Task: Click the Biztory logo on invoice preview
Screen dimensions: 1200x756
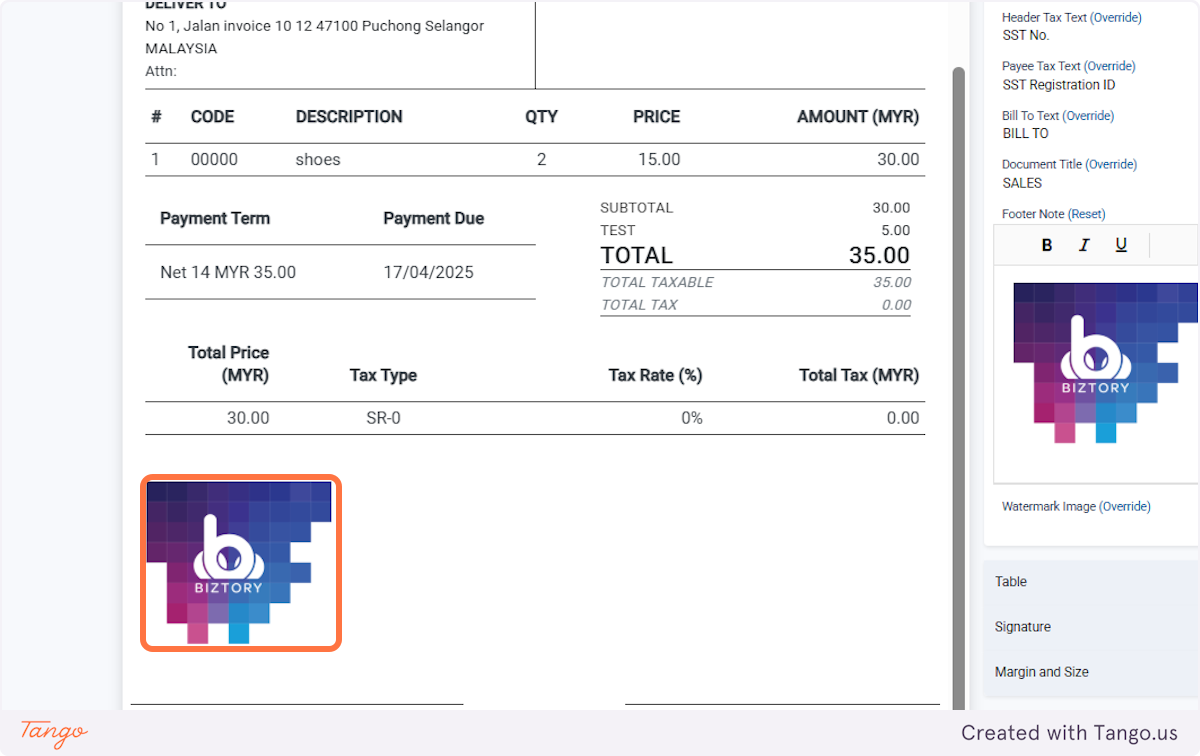Action: point(240,562)
